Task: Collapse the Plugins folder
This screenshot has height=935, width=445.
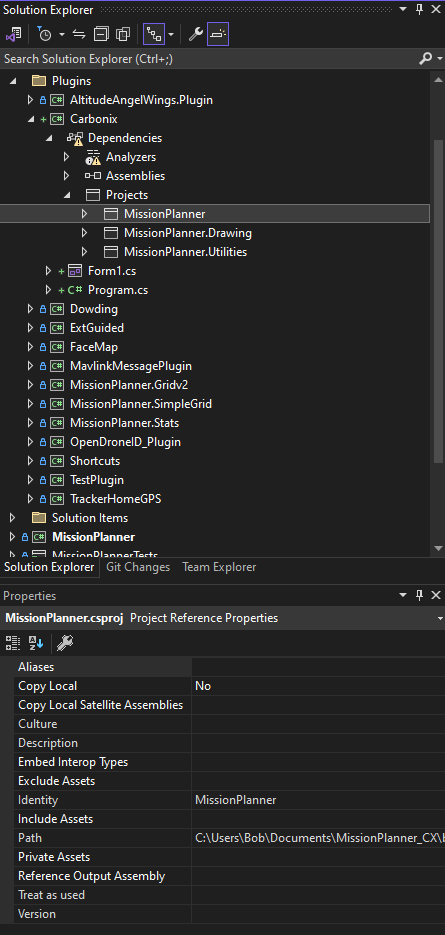Action: pos(13,81)
